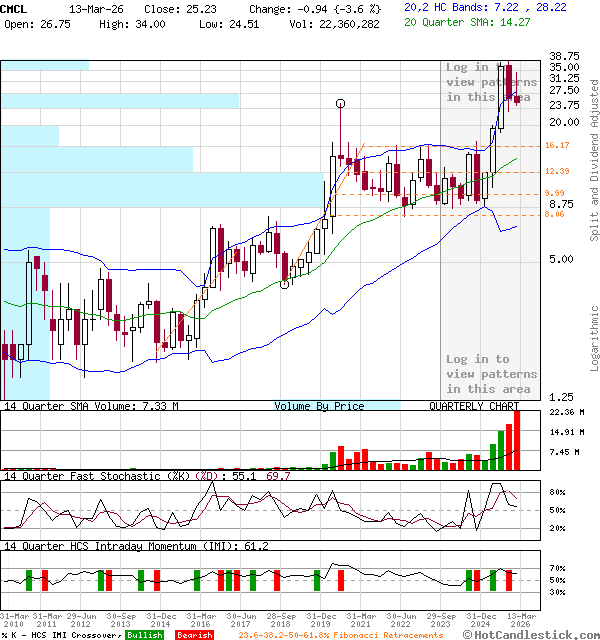Click the 'Volume By Price' label
Viewport: 600px width, 640px height.
[319, 406]
